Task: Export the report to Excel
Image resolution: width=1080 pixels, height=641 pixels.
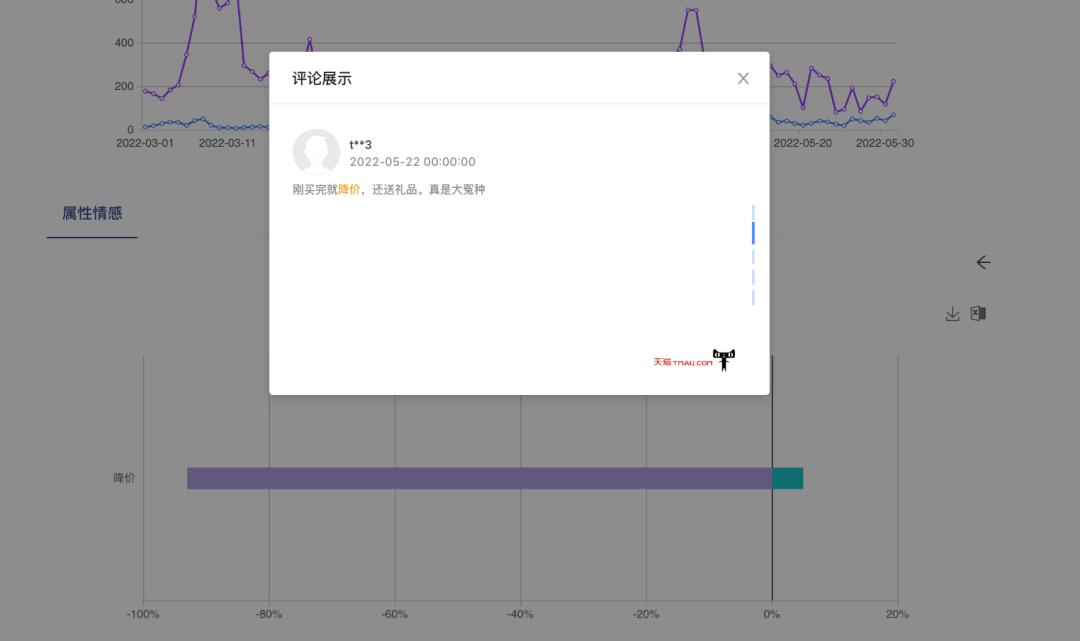Action: click(x=978, y=313)
